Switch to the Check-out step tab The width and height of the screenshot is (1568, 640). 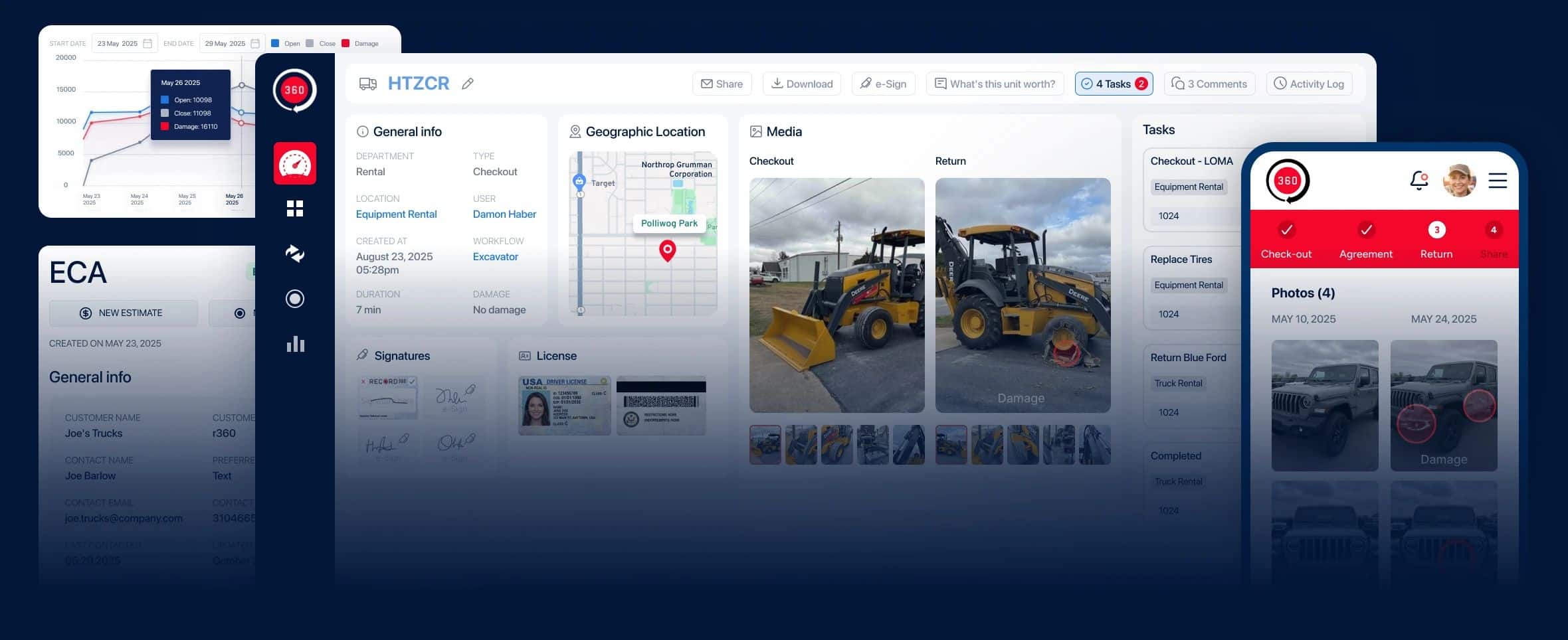(1286, 240)
